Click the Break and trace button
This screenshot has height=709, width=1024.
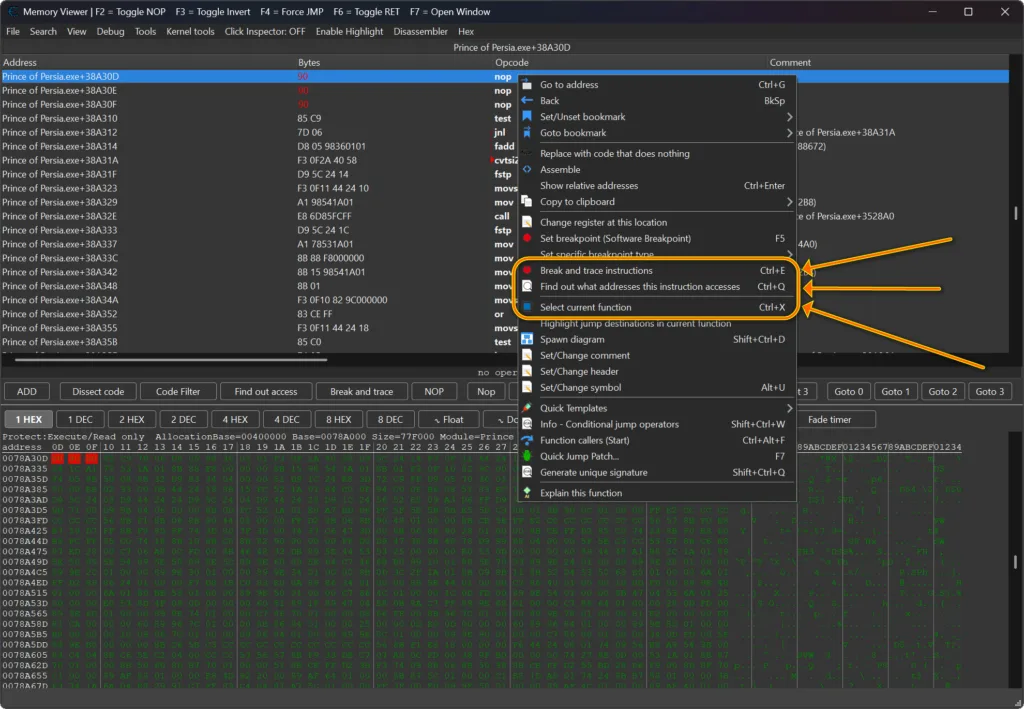(x=362, y=391)
